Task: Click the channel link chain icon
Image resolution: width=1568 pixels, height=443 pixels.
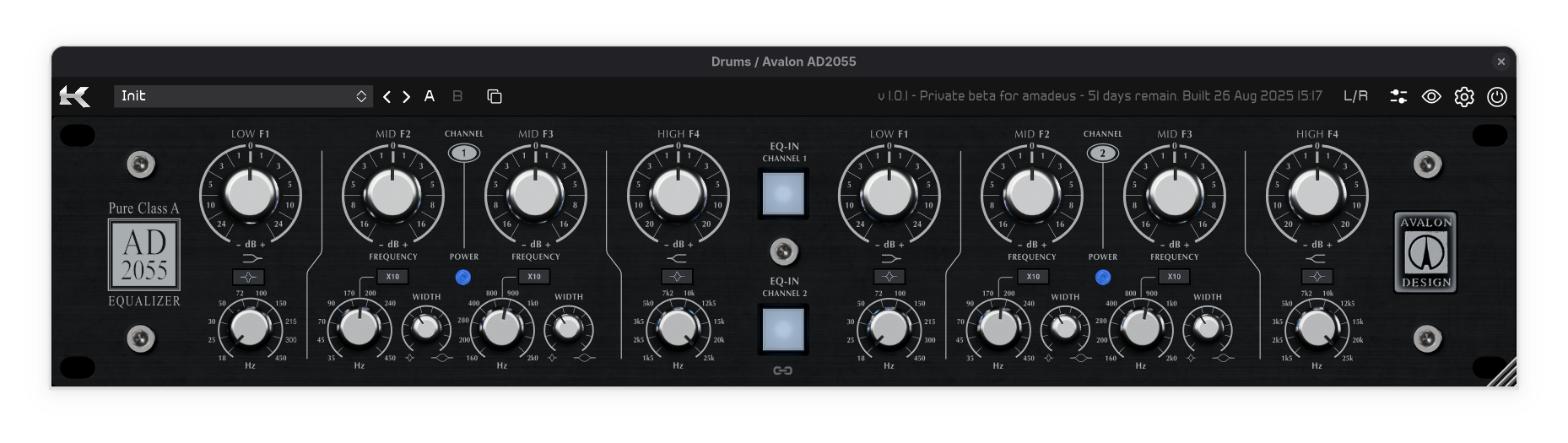Action: tap(783, 370)
